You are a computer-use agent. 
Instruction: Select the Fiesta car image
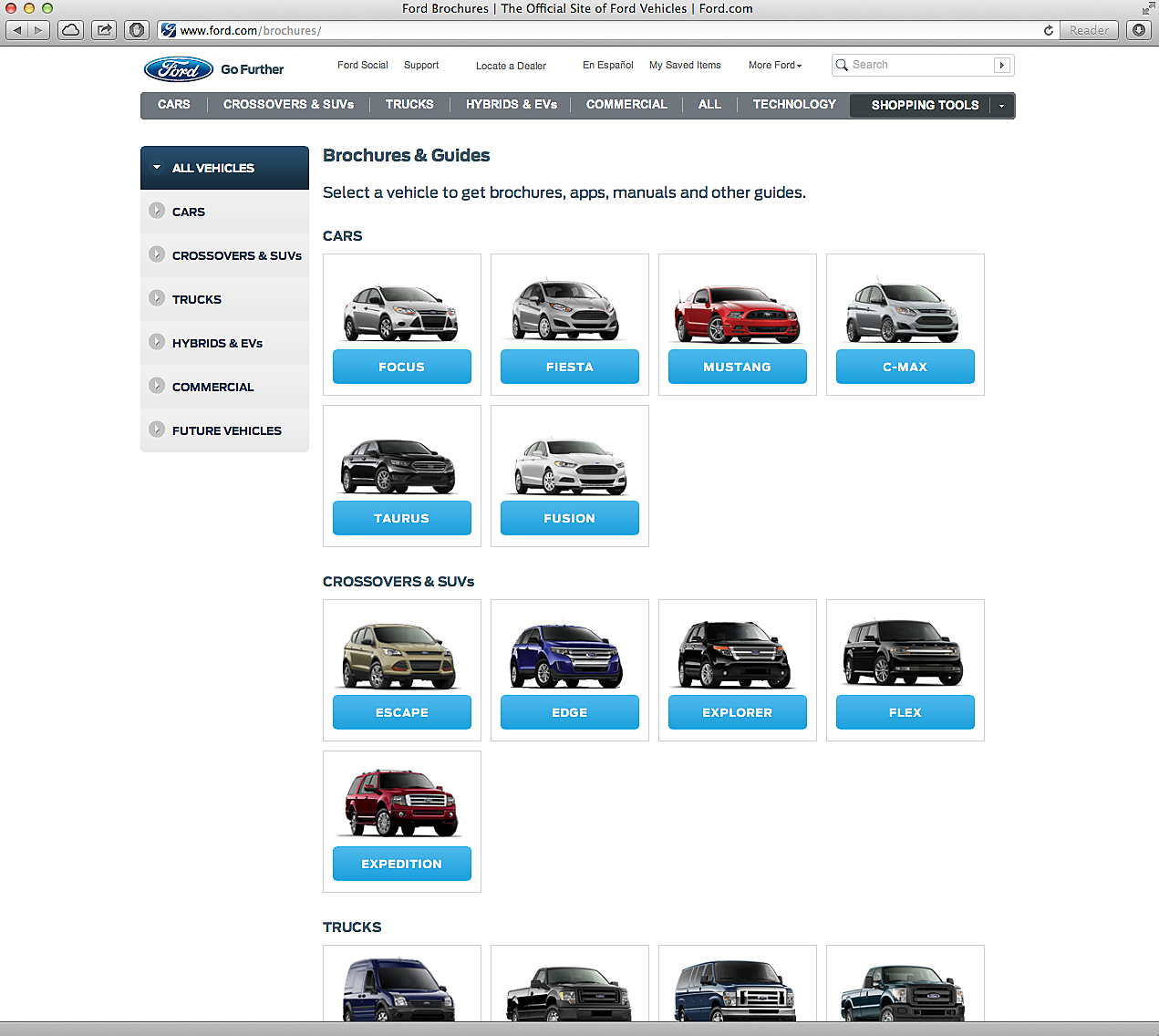point(566,310)
